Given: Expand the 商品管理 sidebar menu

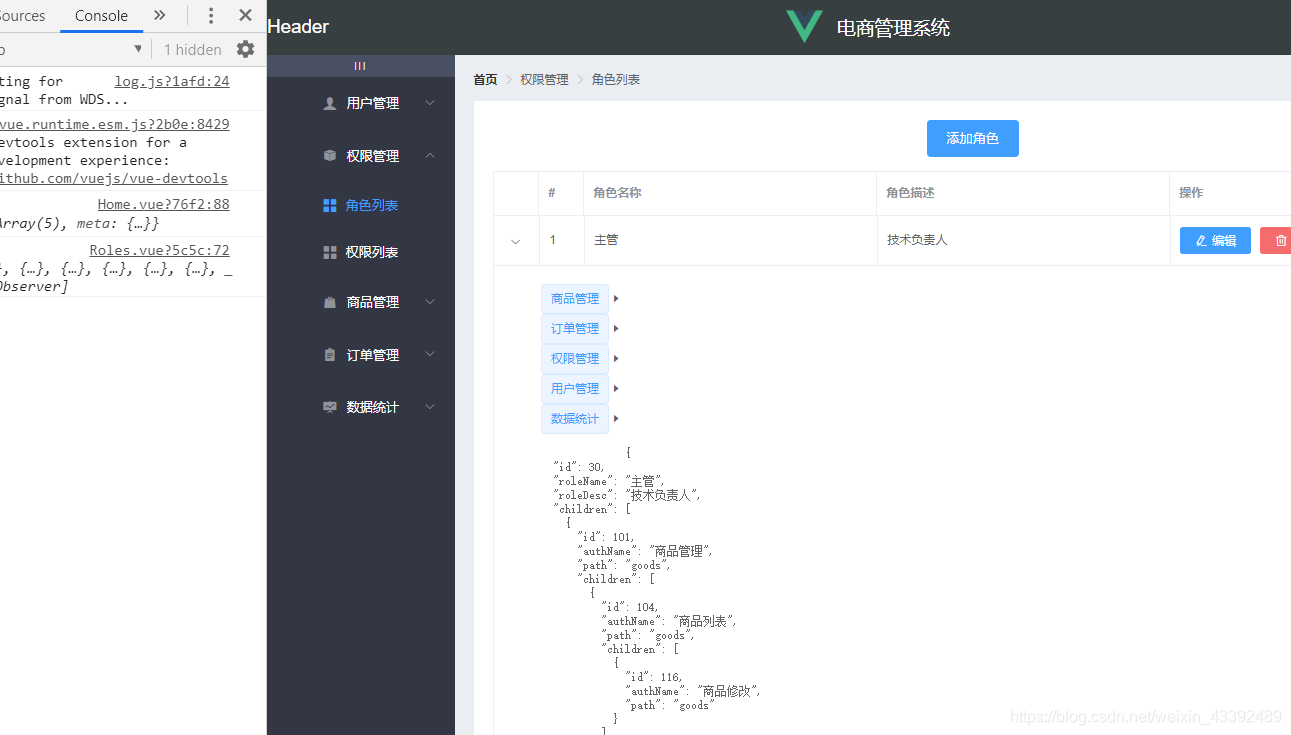Looking at the screenshot, I should point(361,302).
